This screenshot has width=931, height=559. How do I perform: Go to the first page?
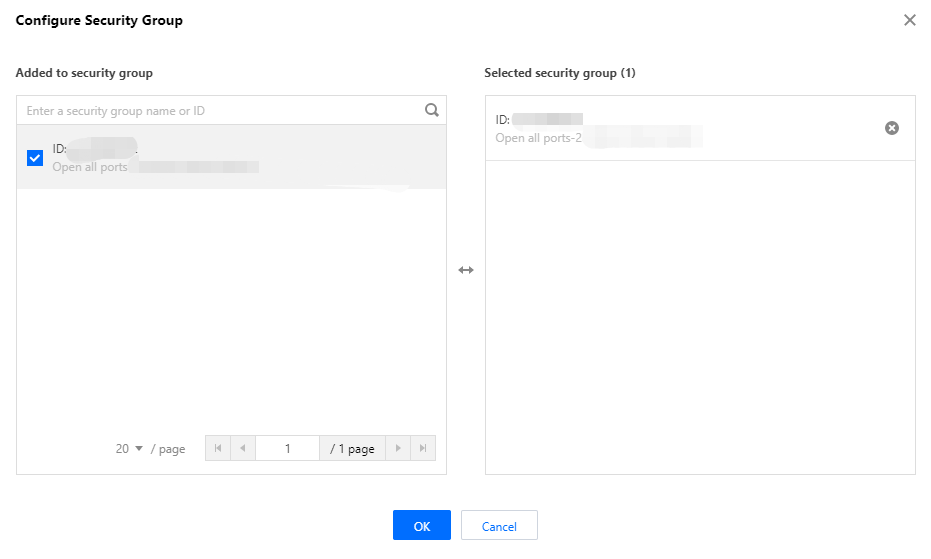pyautogui.click(x=217, y=448)
